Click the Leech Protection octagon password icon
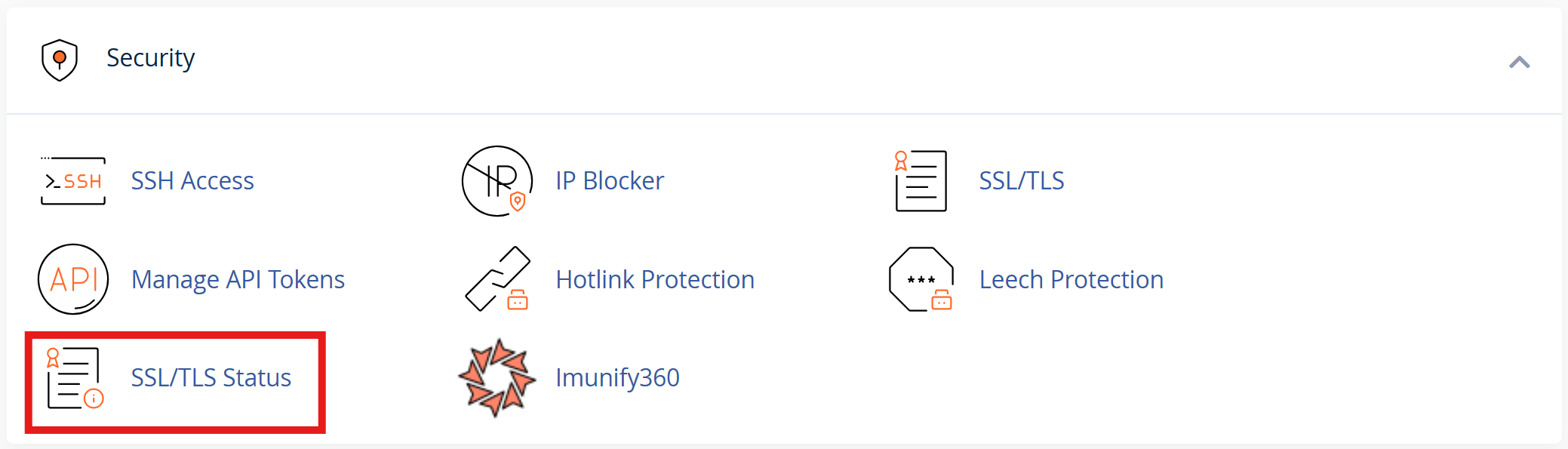1568x449 pixels. coord(921,279)
